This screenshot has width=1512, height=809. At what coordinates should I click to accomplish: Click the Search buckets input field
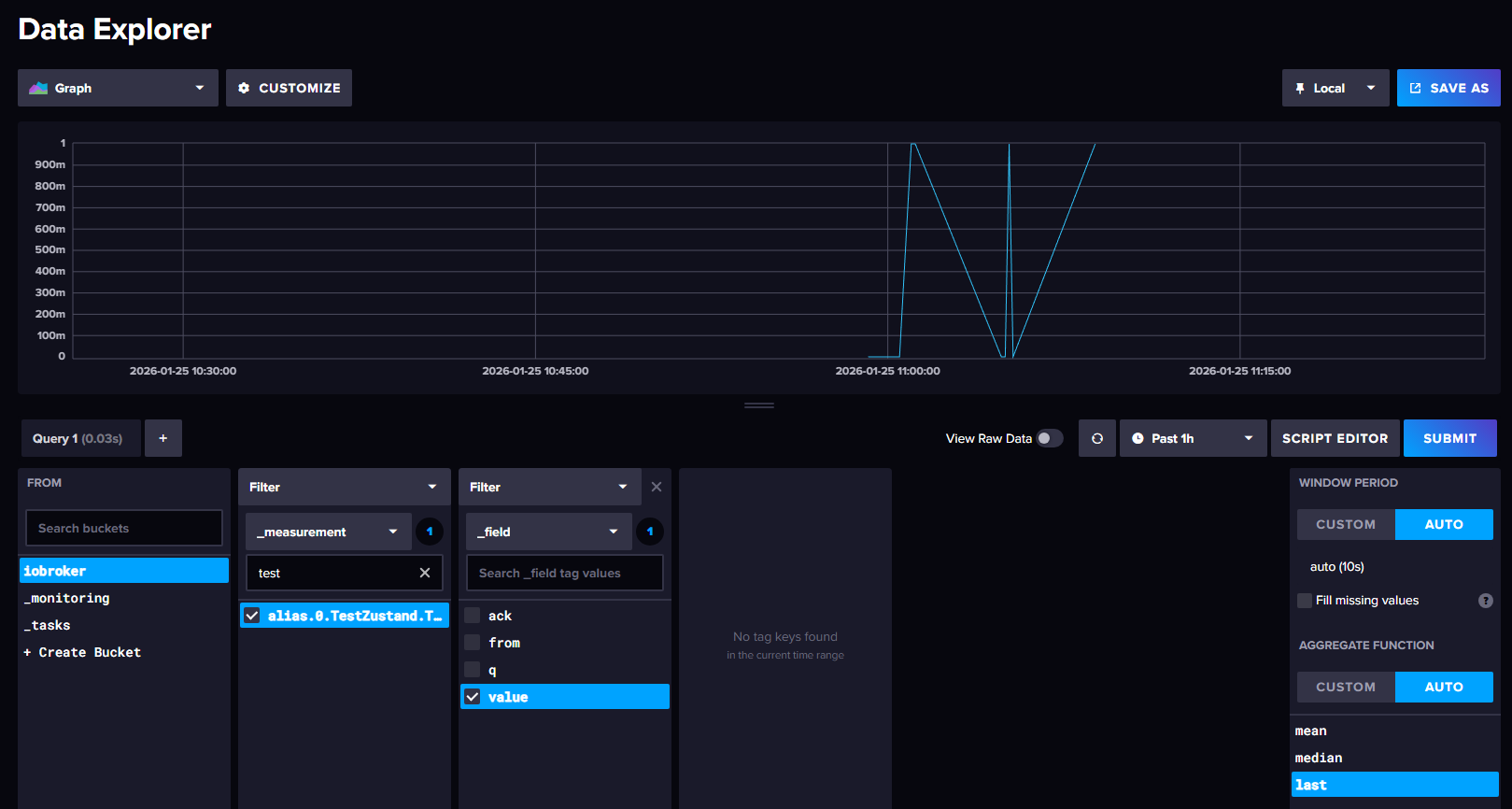coord(124,528)
